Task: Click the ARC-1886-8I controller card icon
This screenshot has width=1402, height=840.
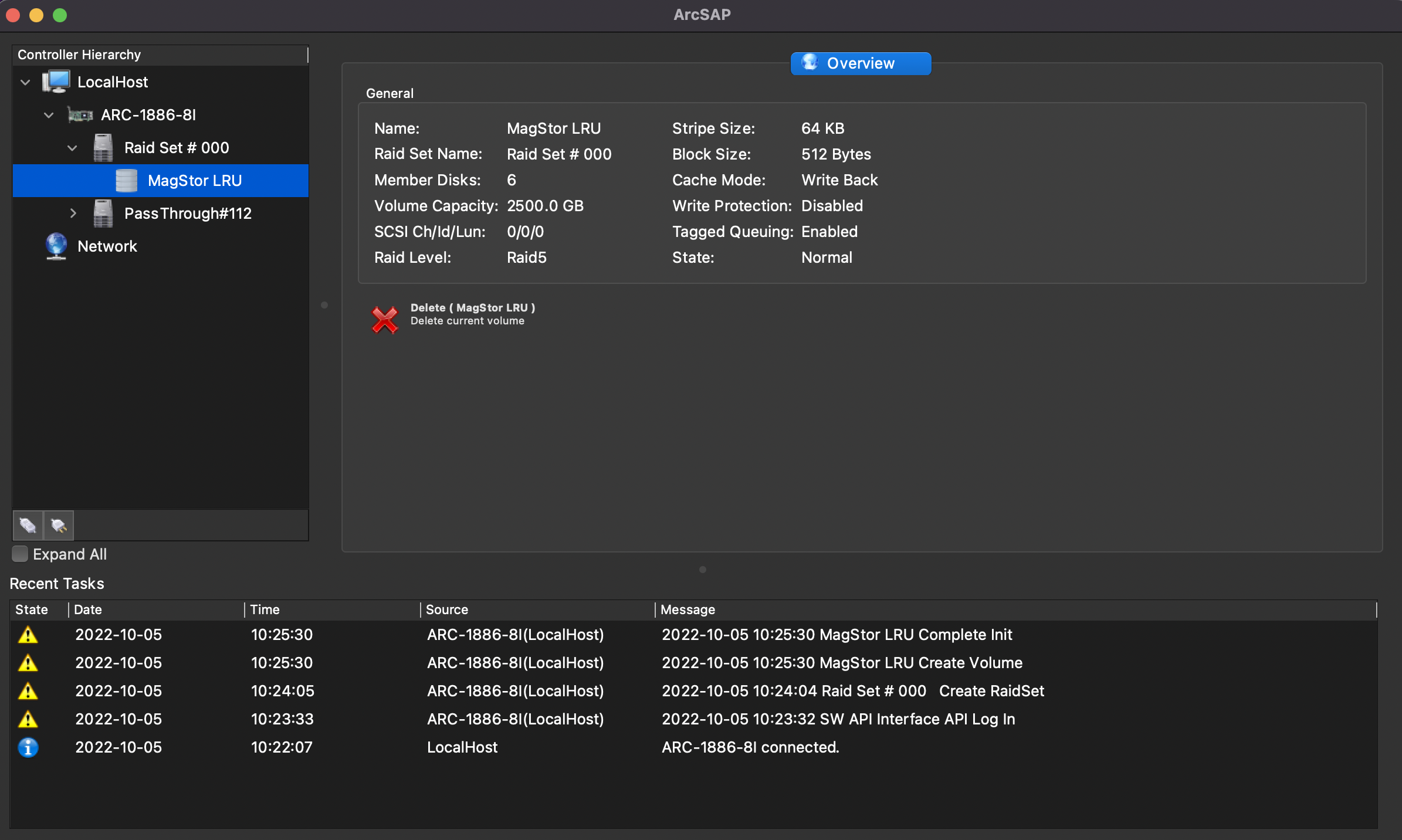Action: pos(80,115)
